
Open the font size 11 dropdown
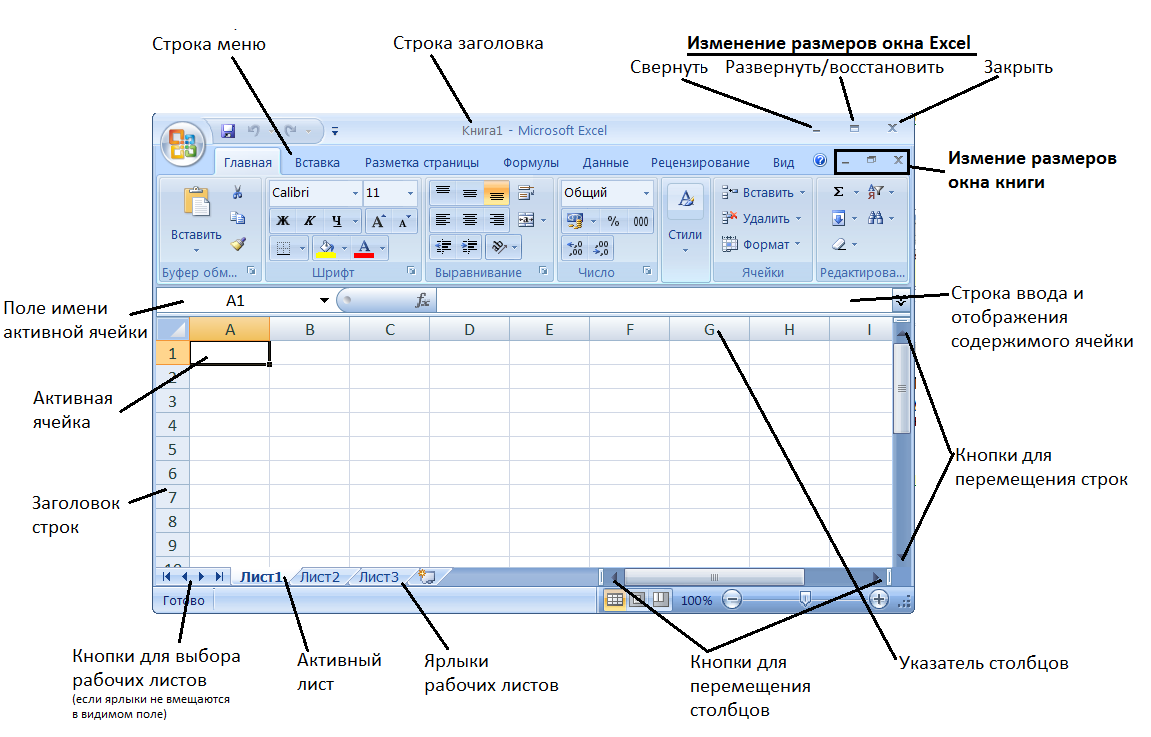[410, 193]
